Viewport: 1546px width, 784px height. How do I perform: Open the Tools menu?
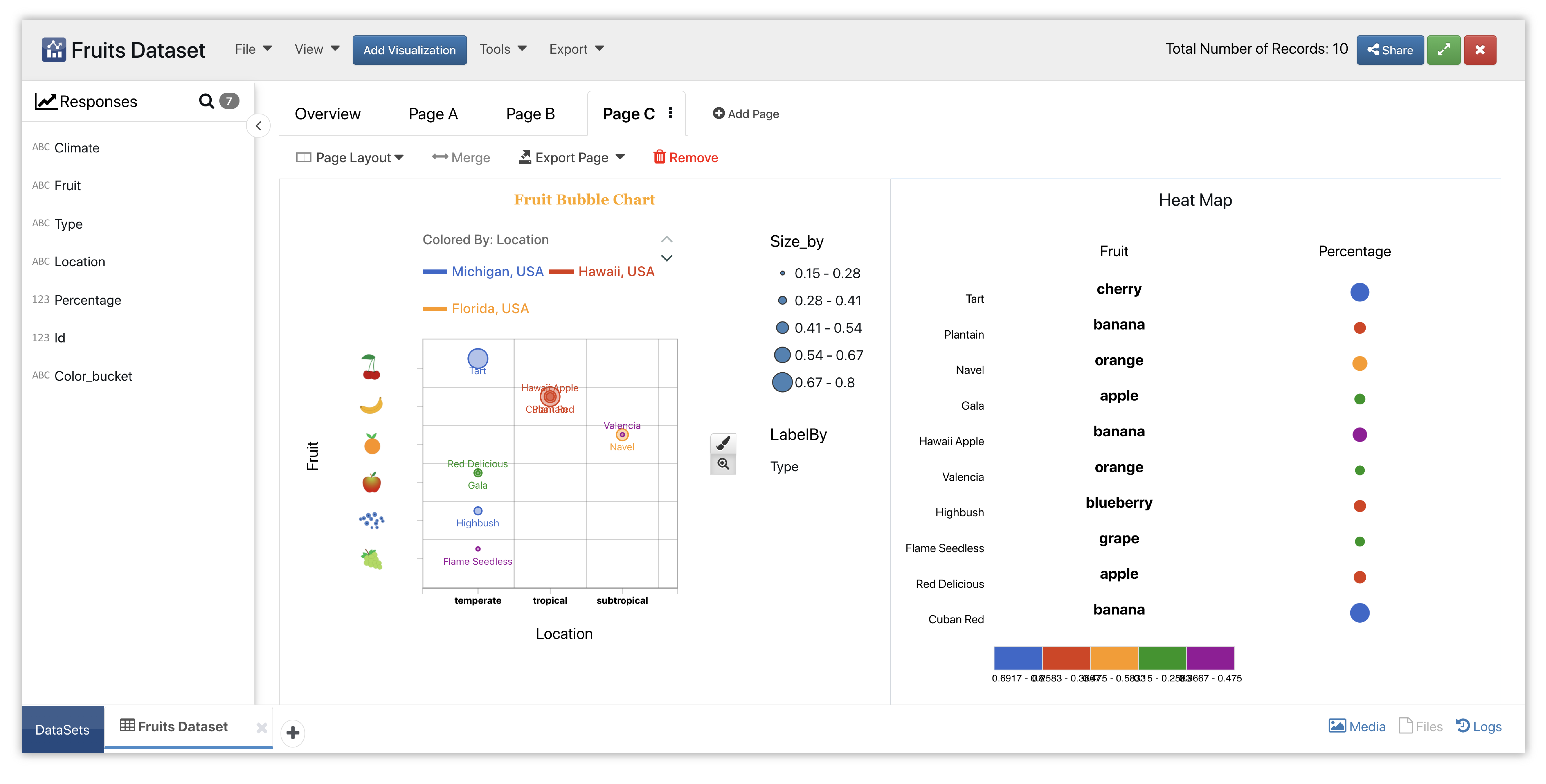tap(503, 49)
